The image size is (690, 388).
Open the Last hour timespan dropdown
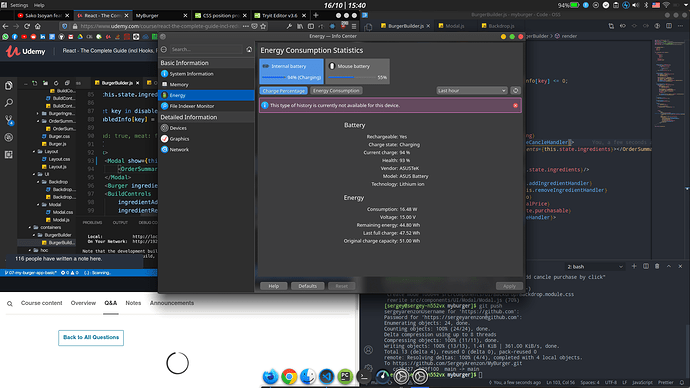[x=472, y=91]
